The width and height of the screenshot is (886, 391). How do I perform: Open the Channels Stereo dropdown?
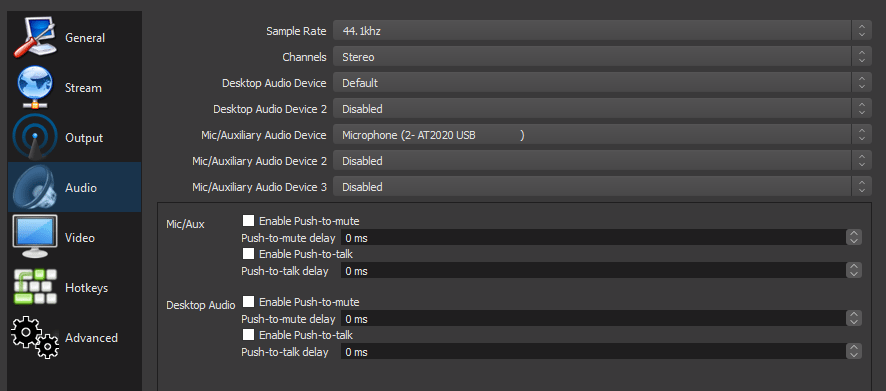(602, 57)
